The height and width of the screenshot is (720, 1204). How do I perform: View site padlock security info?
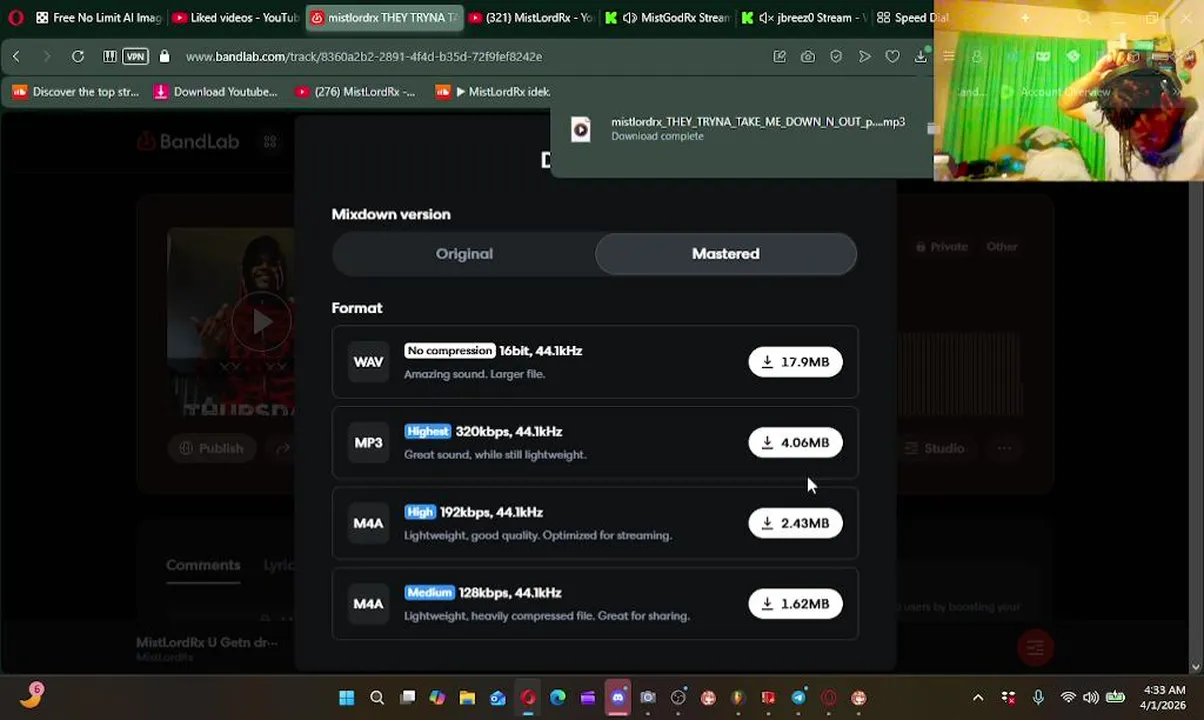pos(164,57)
